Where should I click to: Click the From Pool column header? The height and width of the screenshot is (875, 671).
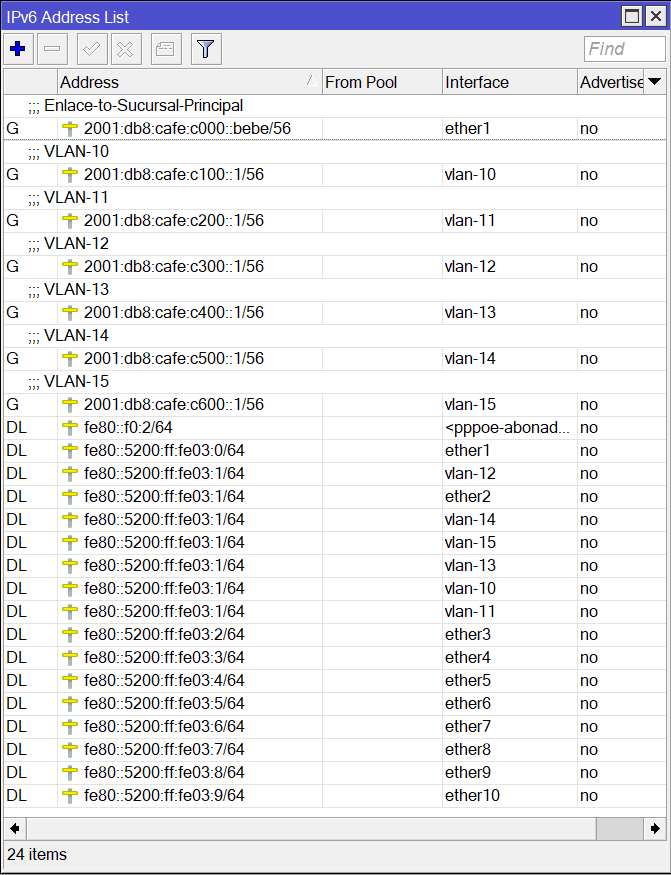(x=380, y=82)
